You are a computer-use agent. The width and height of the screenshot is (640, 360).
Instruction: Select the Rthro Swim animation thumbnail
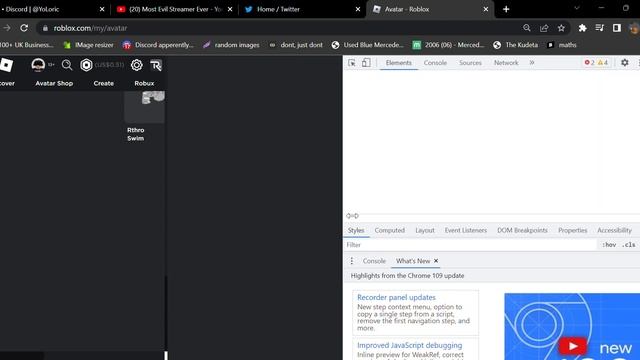coord(144,107)
